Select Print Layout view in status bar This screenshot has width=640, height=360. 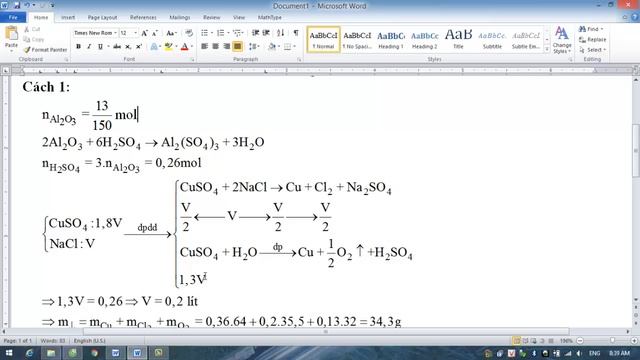click(x=516, y=340)
